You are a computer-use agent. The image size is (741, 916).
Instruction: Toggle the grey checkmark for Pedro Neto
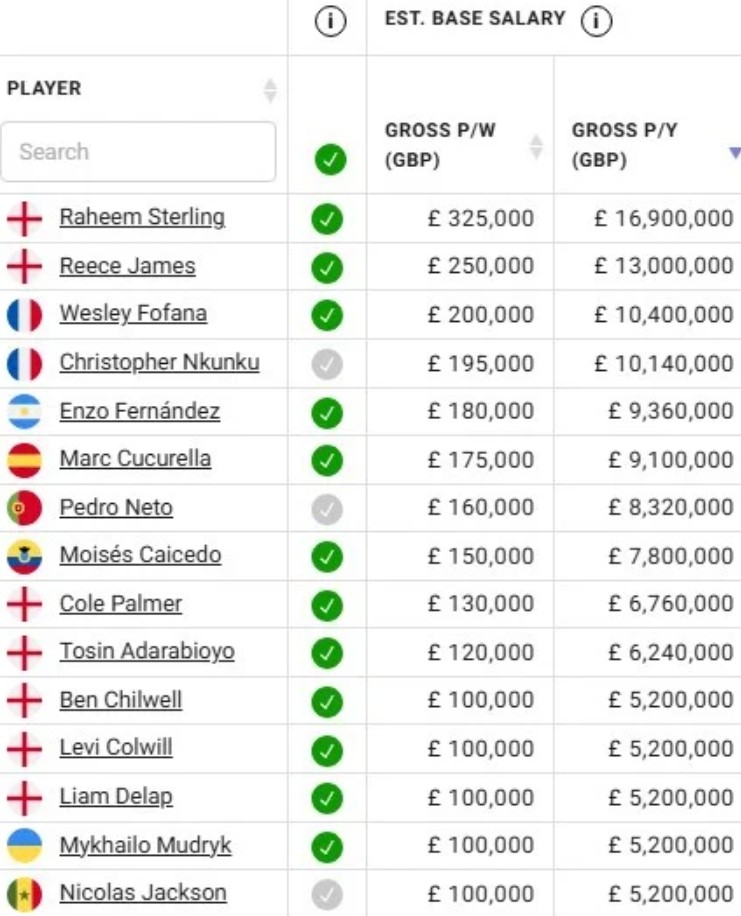coord(327,509)
